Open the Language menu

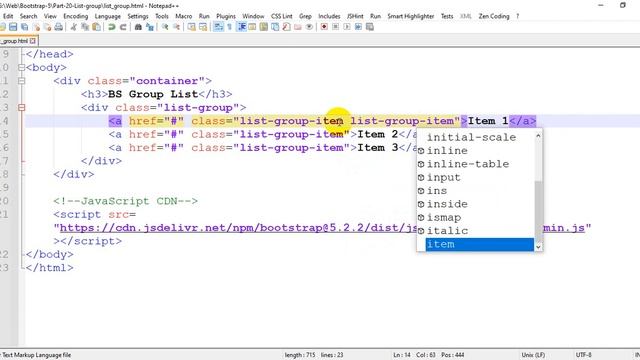[108, 16]
